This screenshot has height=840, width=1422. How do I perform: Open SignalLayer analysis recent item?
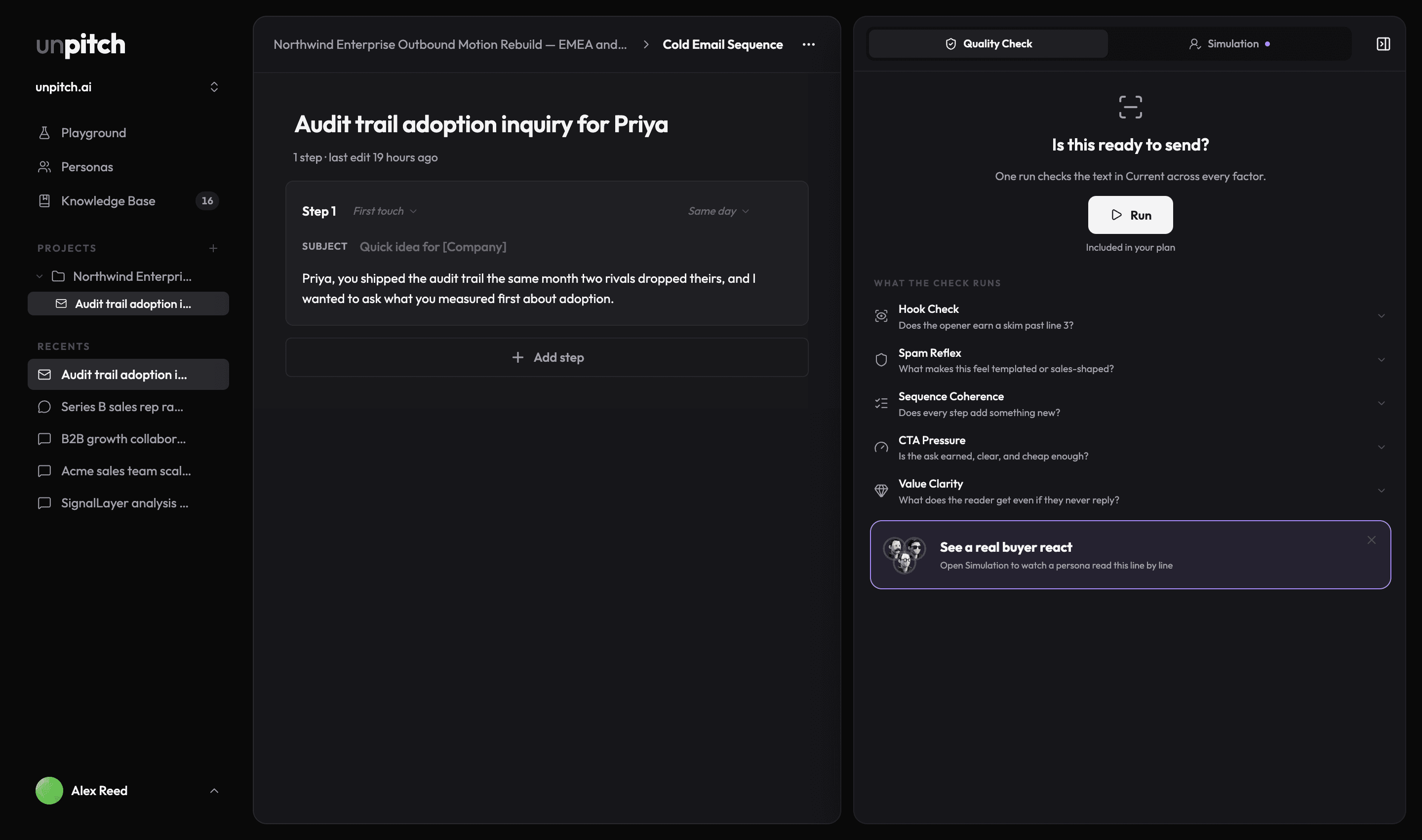pos(128,502)
